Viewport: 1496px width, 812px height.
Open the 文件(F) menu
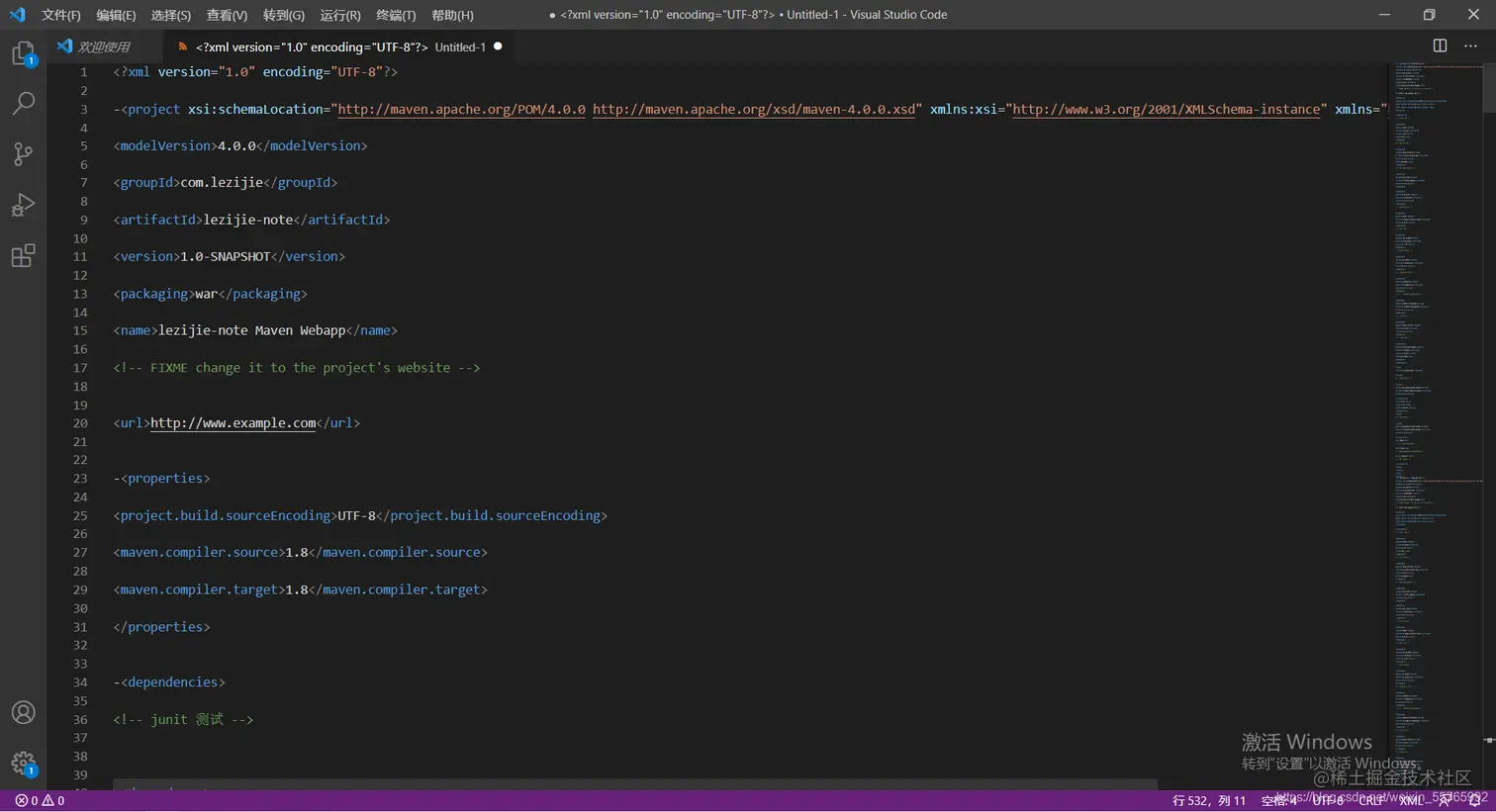pyautogui.click(x=61, y=15)
